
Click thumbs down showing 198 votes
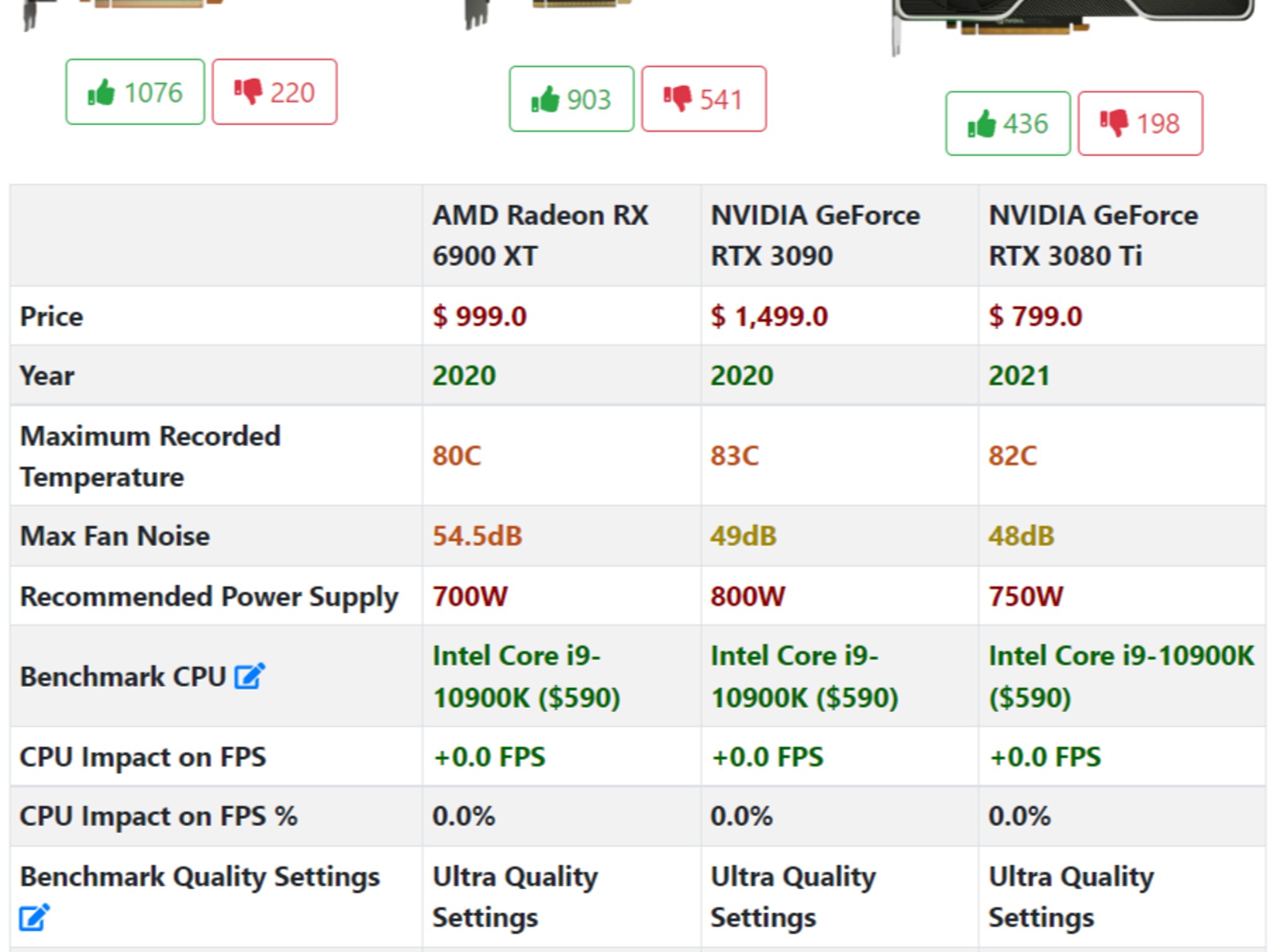click(x=1140, y=123)
